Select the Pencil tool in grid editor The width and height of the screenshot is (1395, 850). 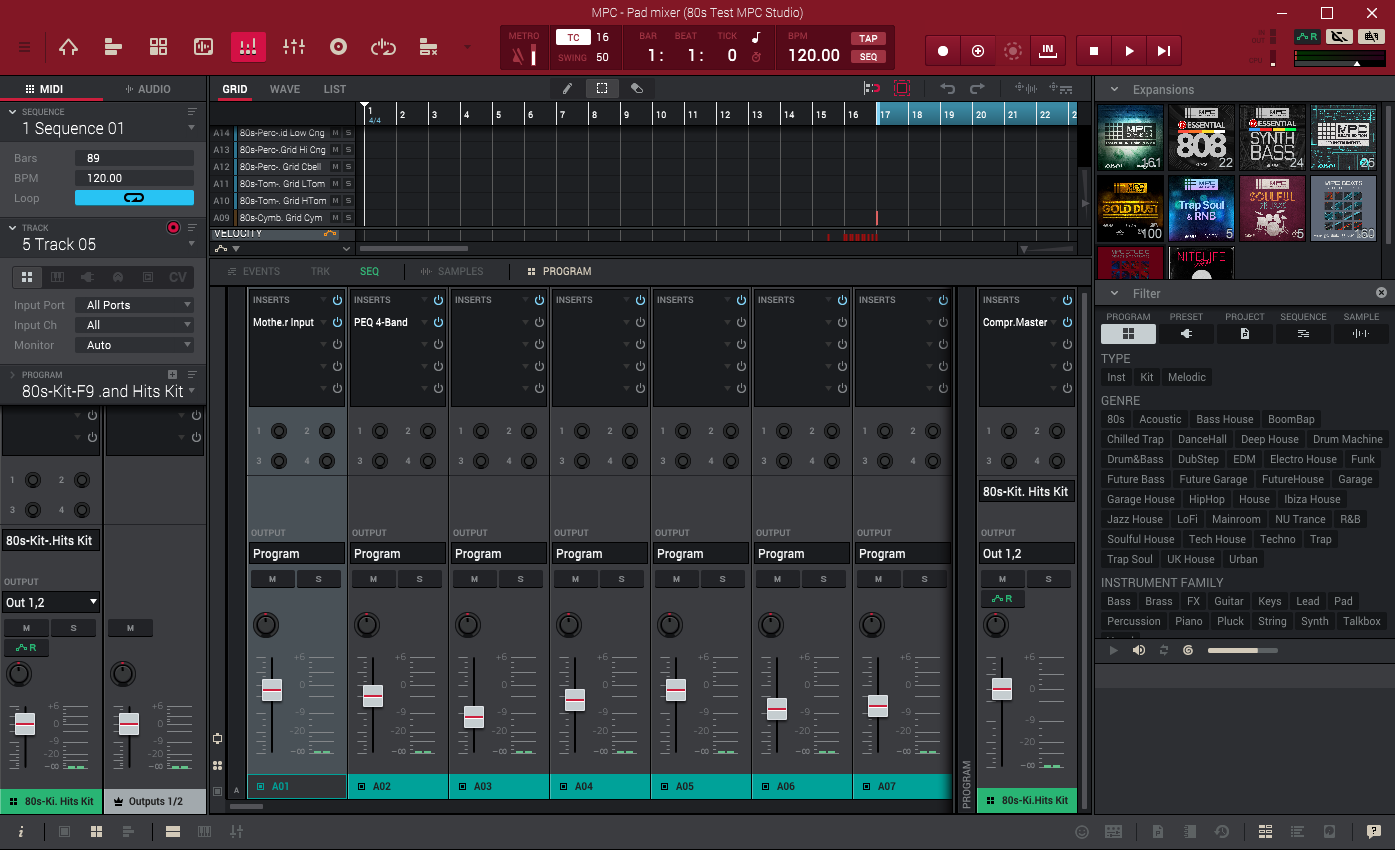tap(566, 88)
